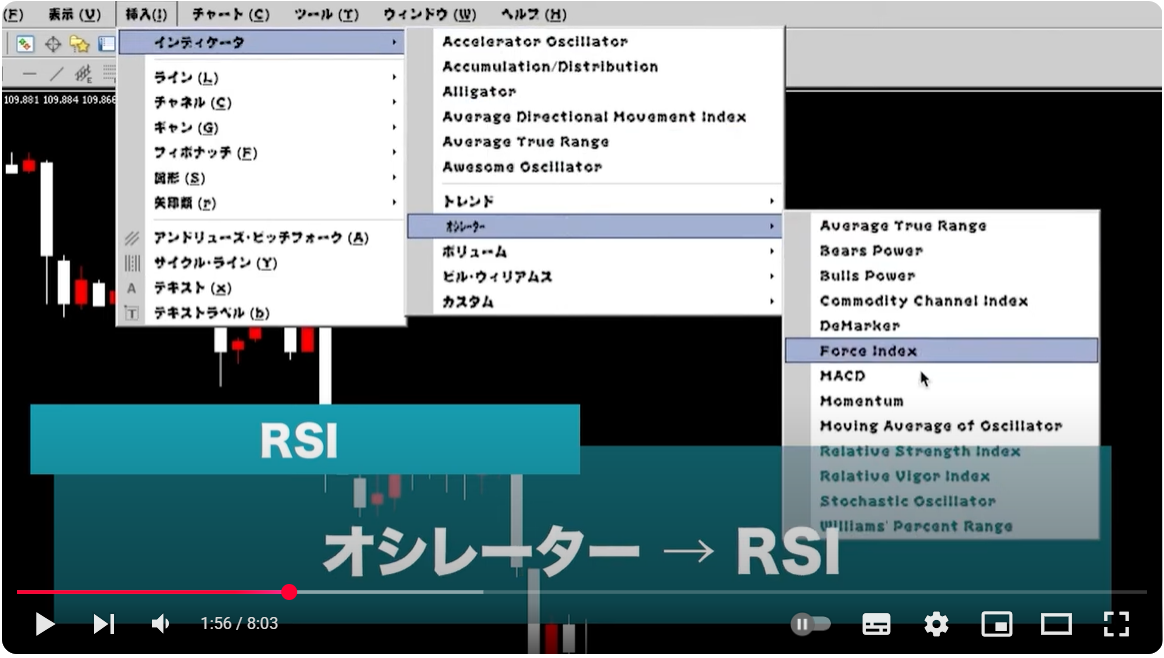Viewport: 1164px width, 658px height.
Task: Open the チャート menu
Action: point(231,13)
